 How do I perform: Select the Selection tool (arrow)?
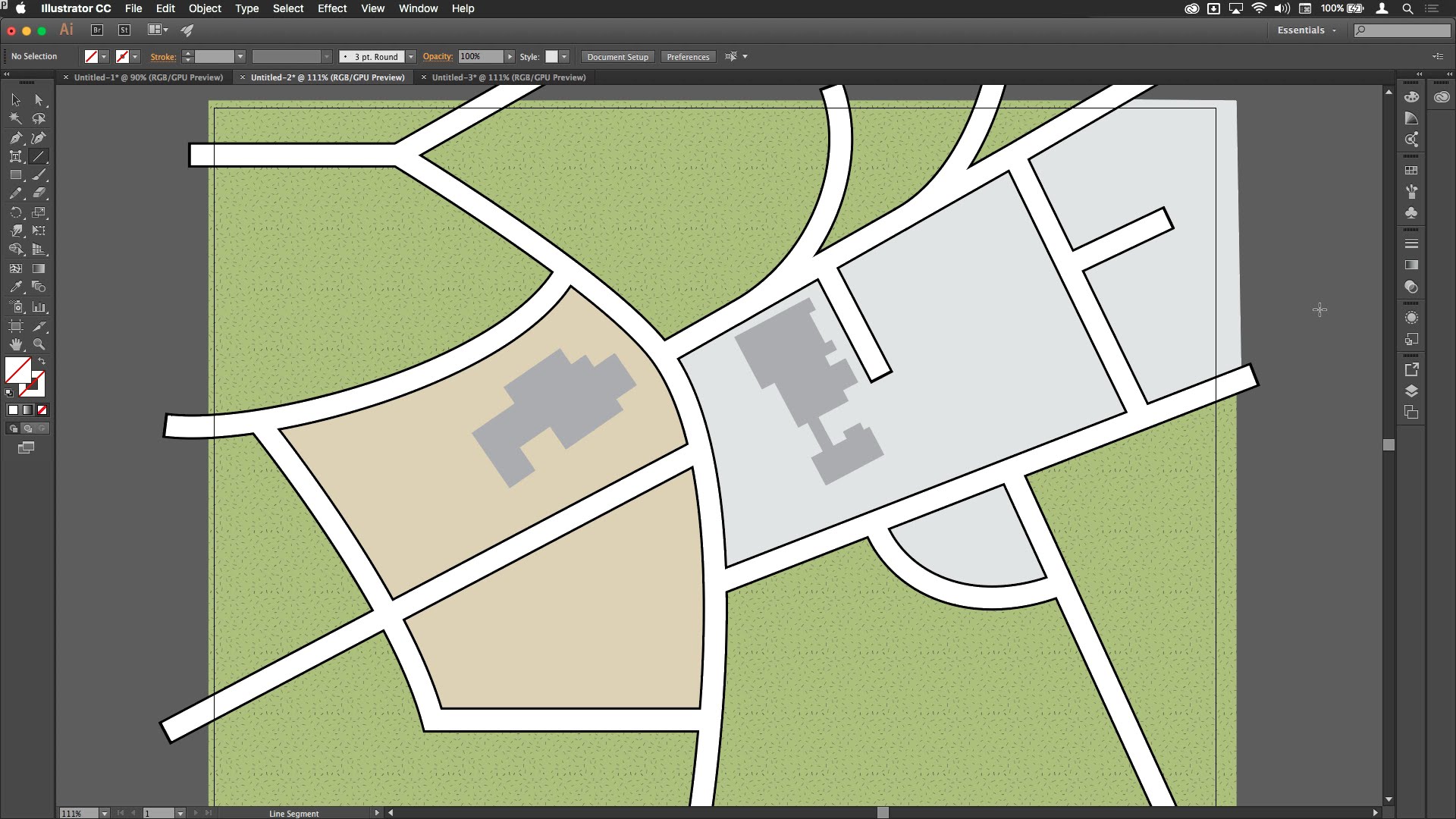[x=14, y=99]
